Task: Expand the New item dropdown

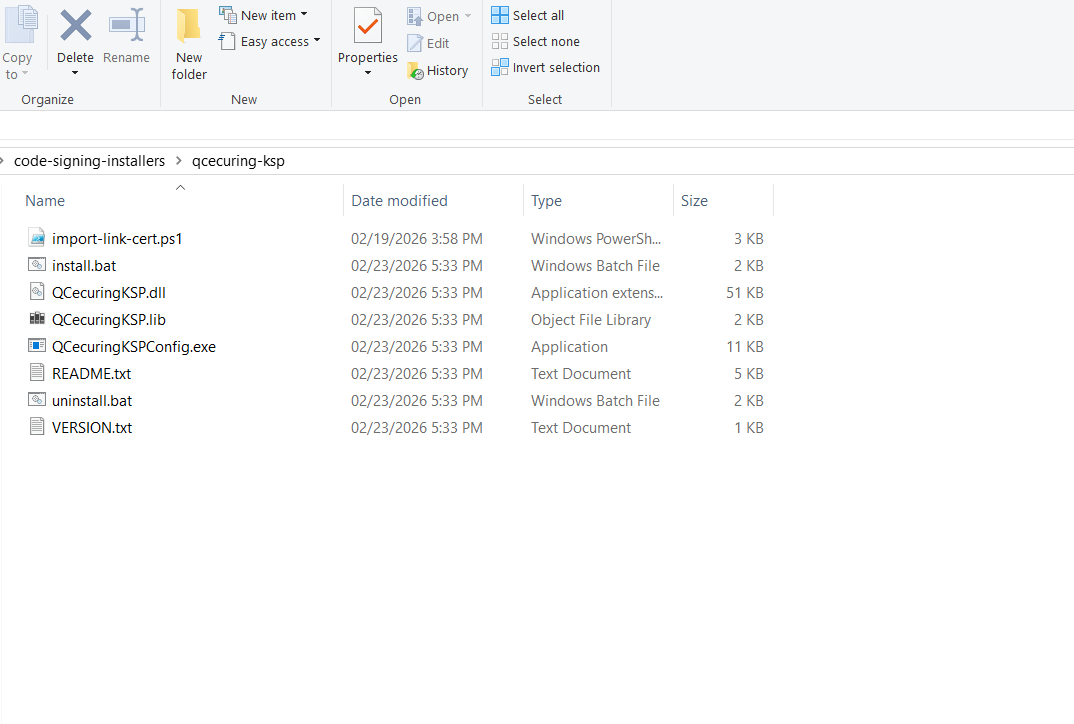Action: point(304,15)
